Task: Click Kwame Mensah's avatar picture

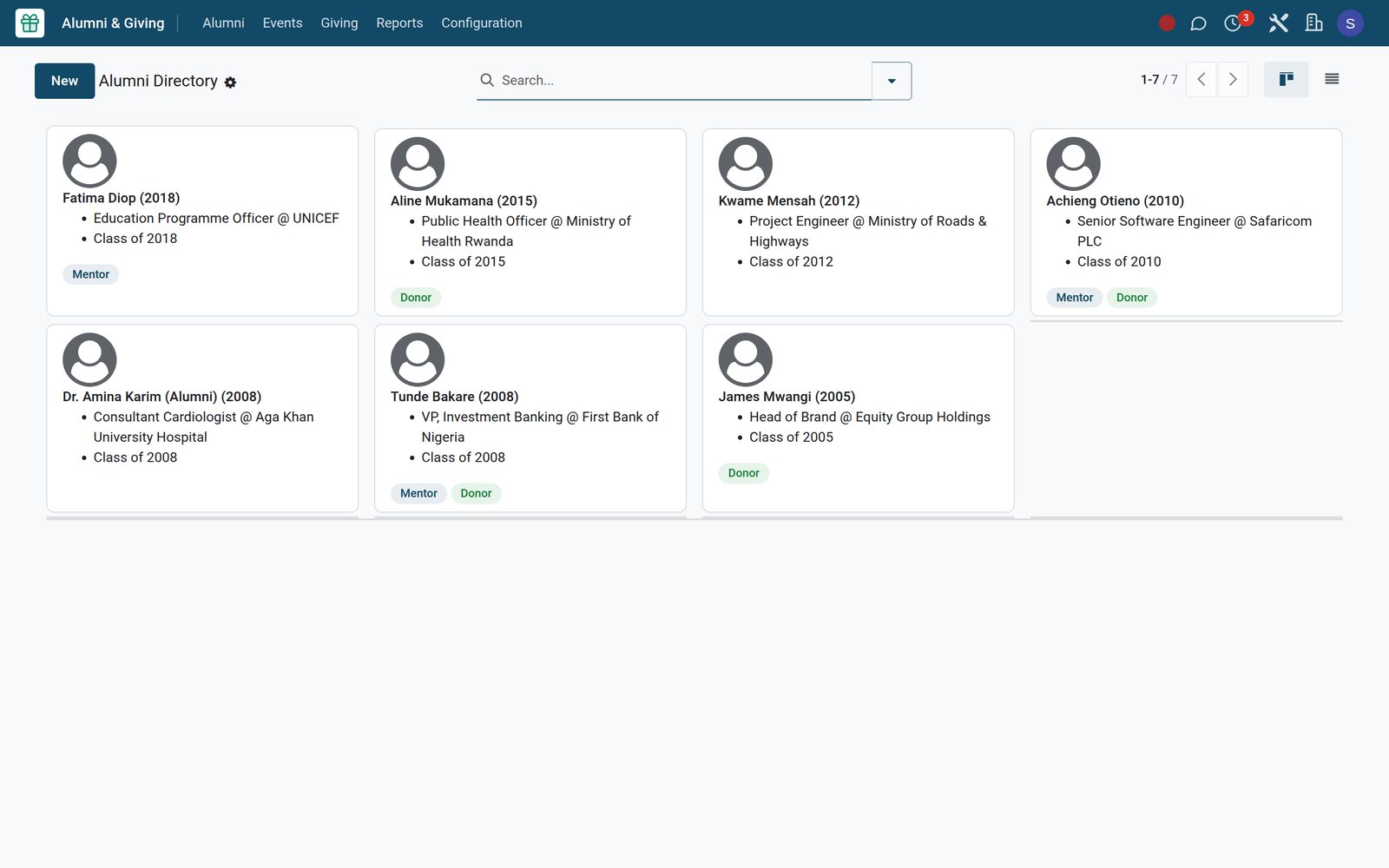Action: (746, 163)
